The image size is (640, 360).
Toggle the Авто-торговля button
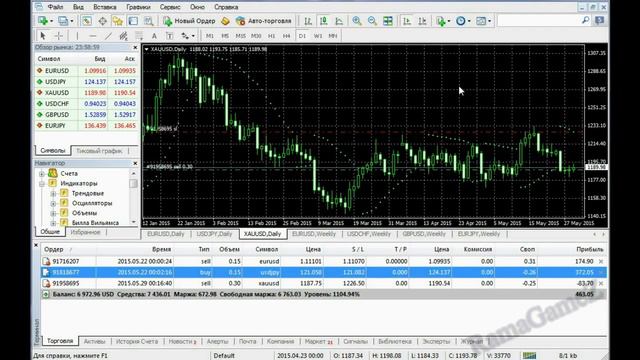click(264, 21)
